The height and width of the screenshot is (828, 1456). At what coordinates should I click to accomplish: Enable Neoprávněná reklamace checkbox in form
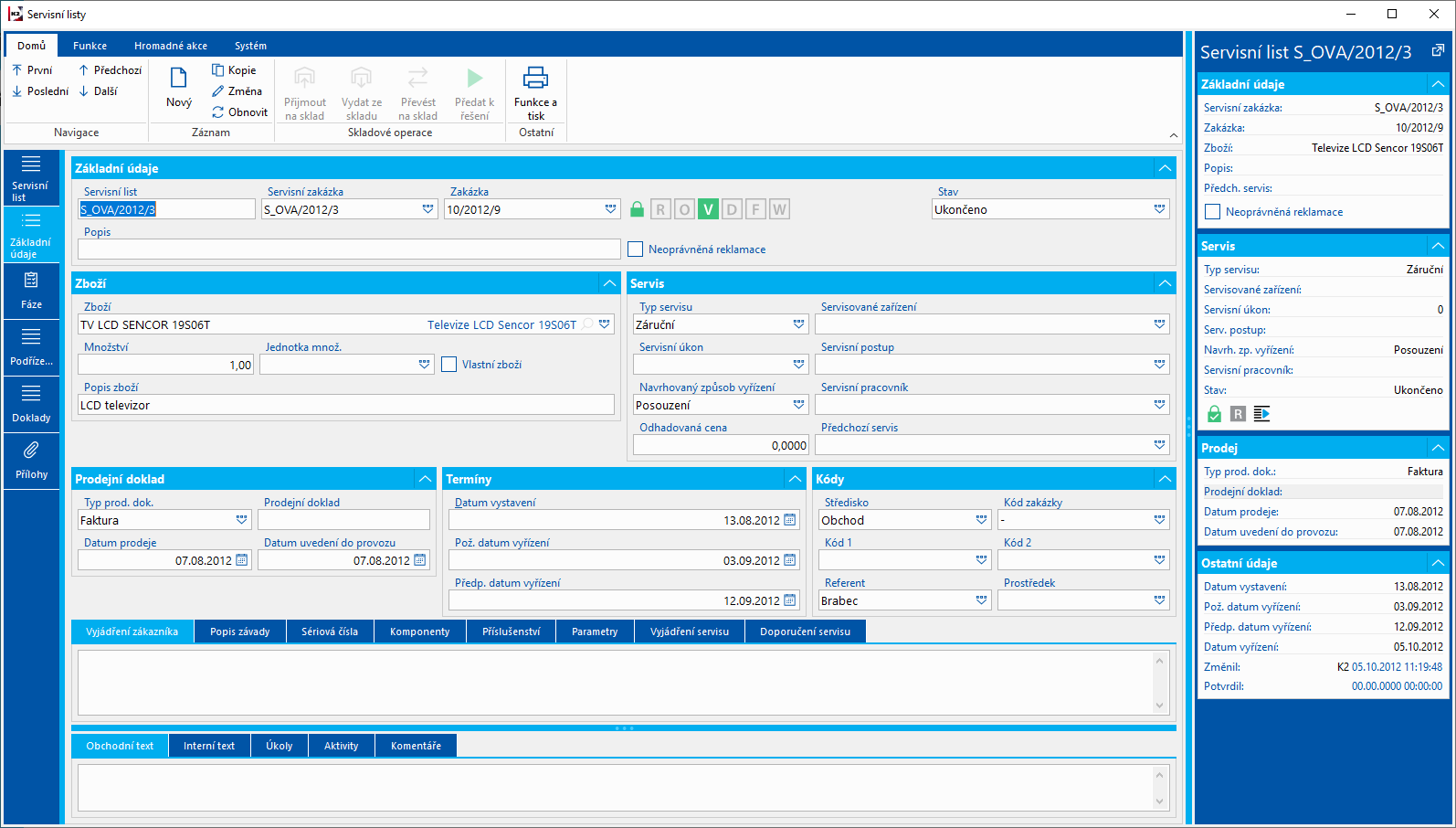click(x=636, y=249)
